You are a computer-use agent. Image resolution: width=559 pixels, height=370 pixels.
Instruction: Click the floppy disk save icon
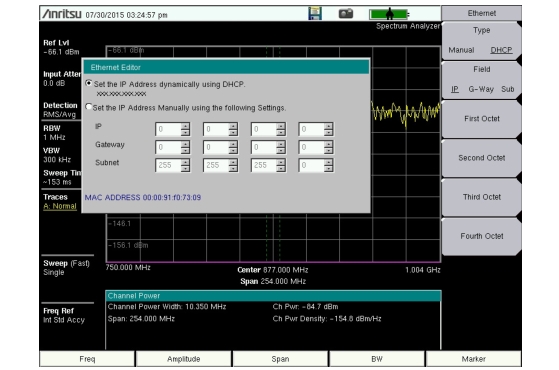click(315, 14)
